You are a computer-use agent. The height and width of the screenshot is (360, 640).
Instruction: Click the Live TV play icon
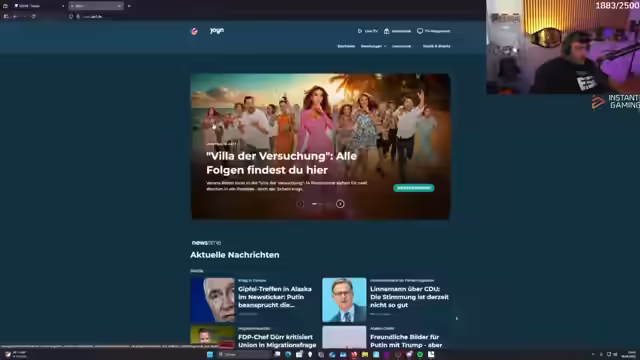[360, 31]
